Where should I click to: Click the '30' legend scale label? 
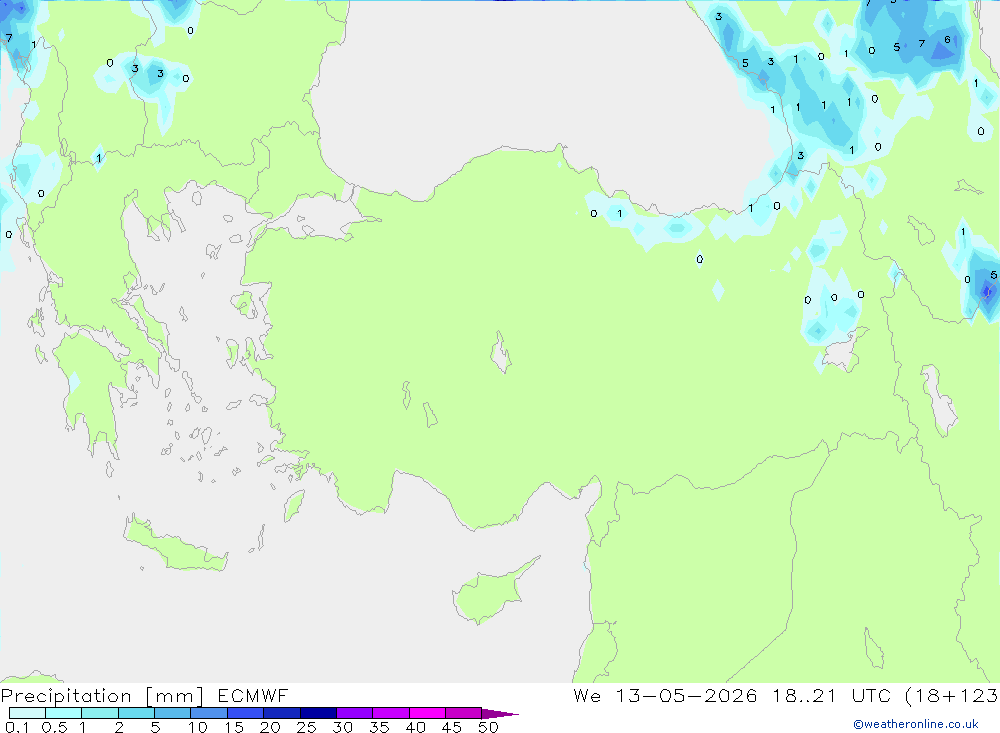pos(342,727)
